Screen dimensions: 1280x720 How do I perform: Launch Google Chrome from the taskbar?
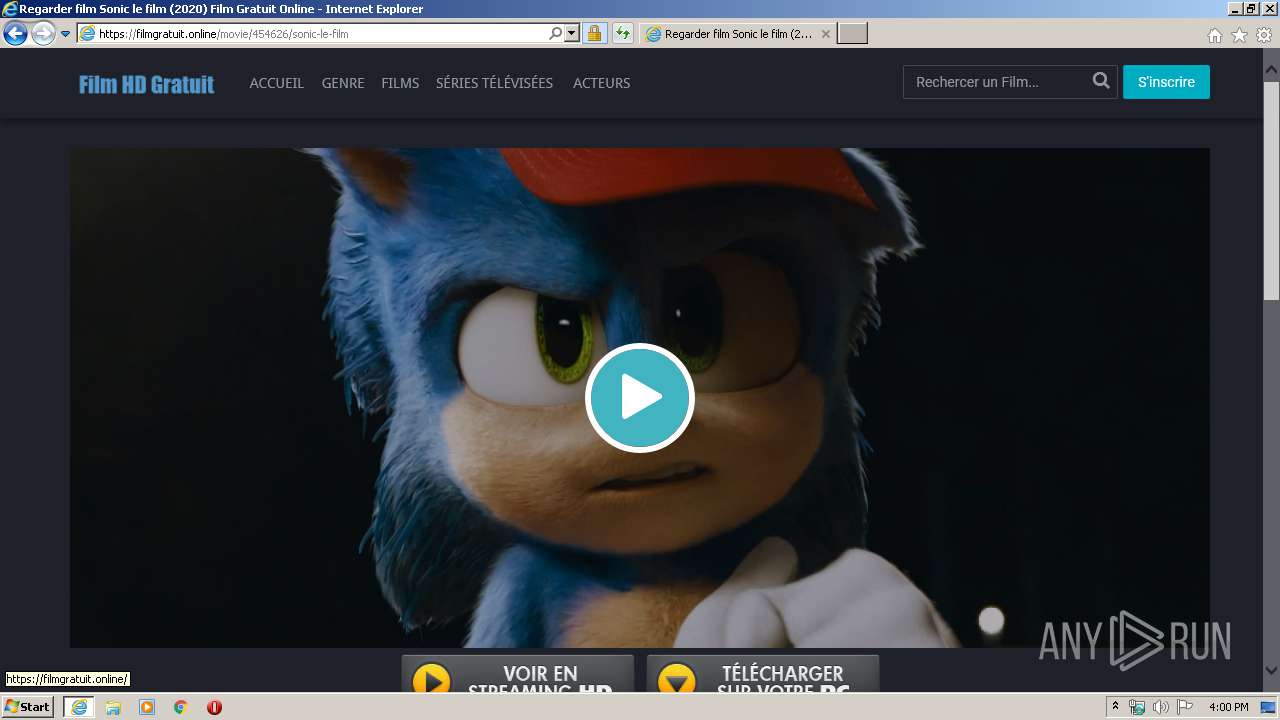pos(181,707)
